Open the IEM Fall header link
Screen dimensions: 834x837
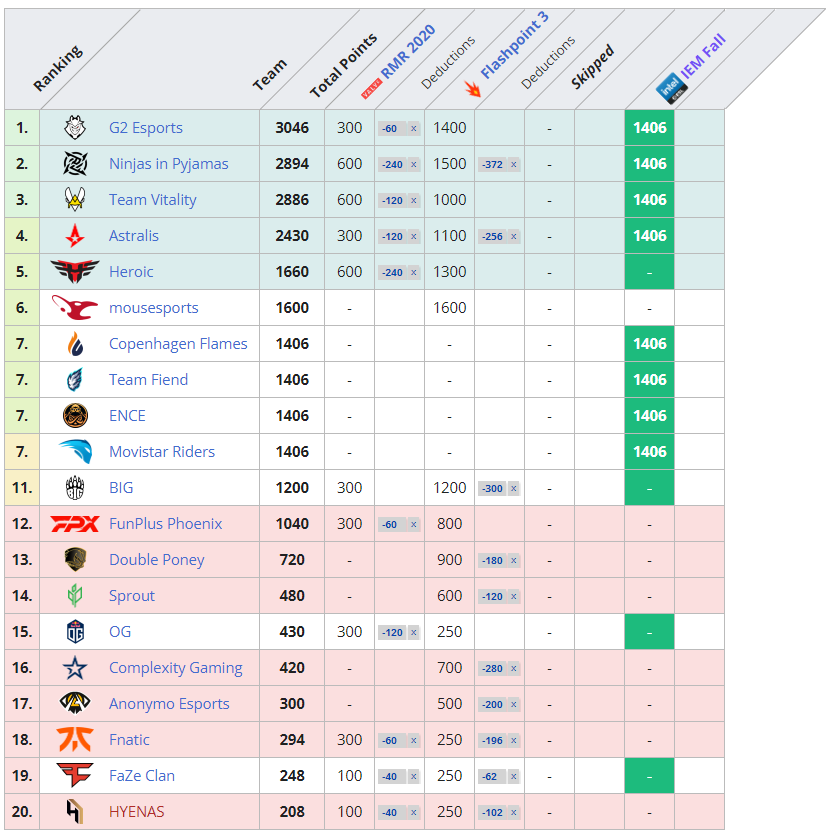(704, 57)
